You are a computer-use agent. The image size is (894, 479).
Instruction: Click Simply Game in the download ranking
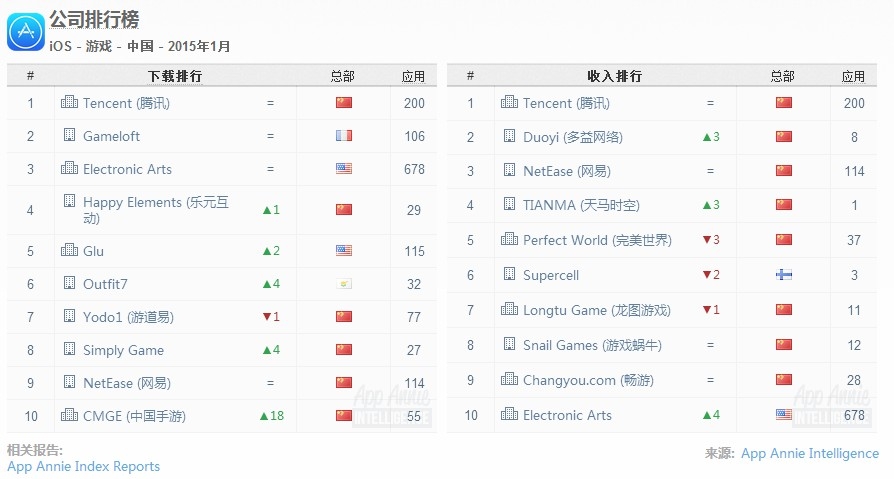pyautogui.click(x=123, y=350)
